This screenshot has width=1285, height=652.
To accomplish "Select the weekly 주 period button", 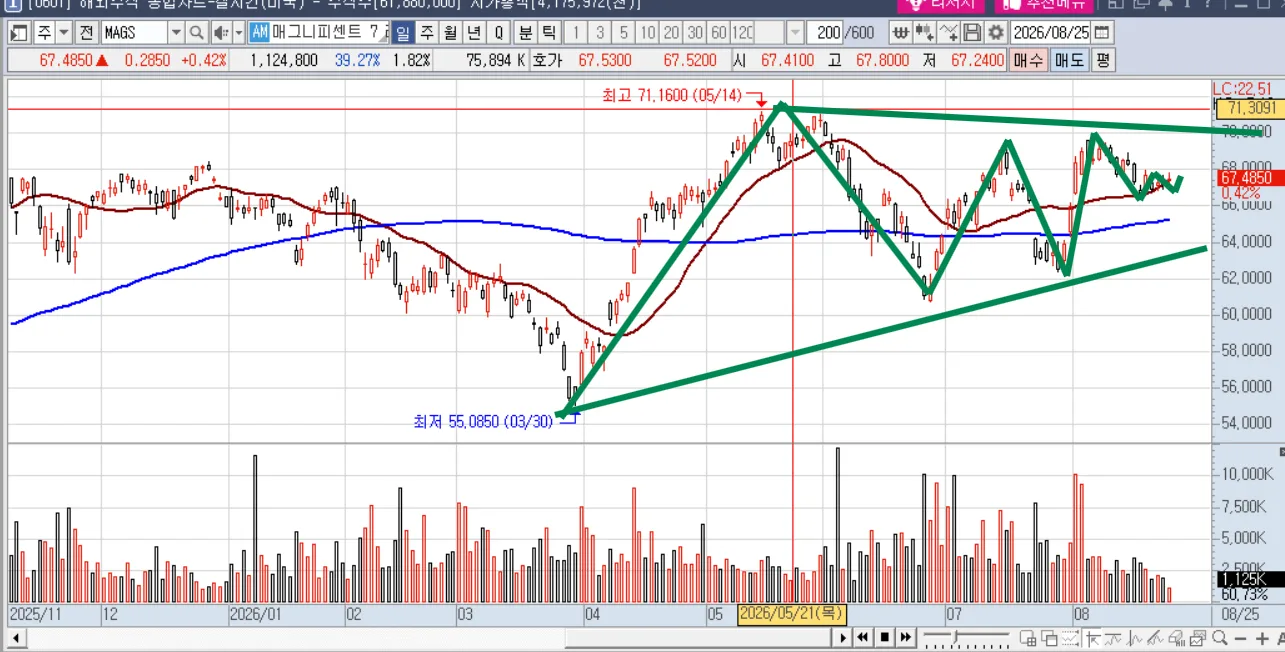I will tap(426, 32).
